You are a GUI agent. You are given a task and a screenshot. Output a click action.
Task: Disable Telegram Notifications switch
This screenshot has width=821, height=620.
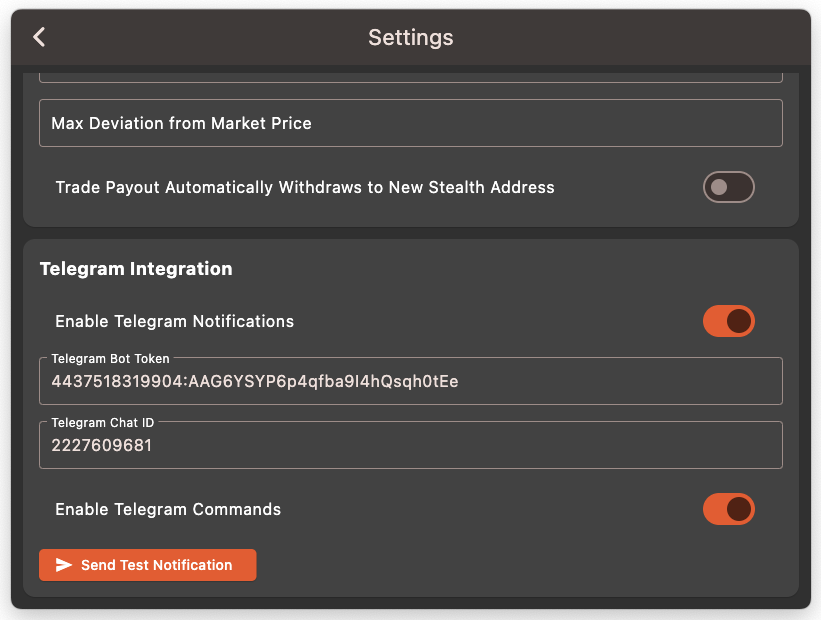[x=728, y=321]
